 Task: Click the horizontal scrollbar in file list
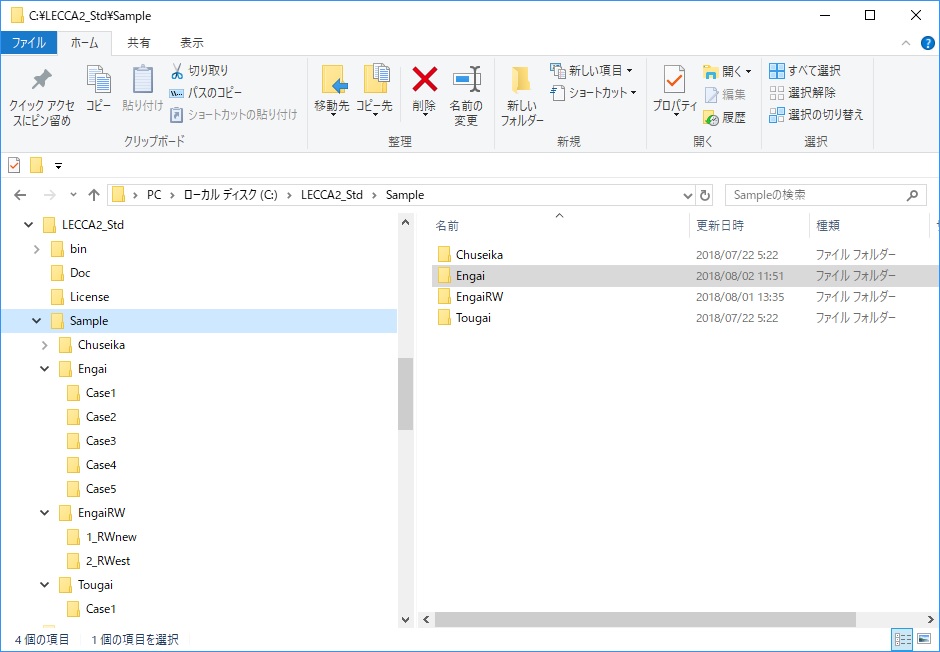pos(644,620)
